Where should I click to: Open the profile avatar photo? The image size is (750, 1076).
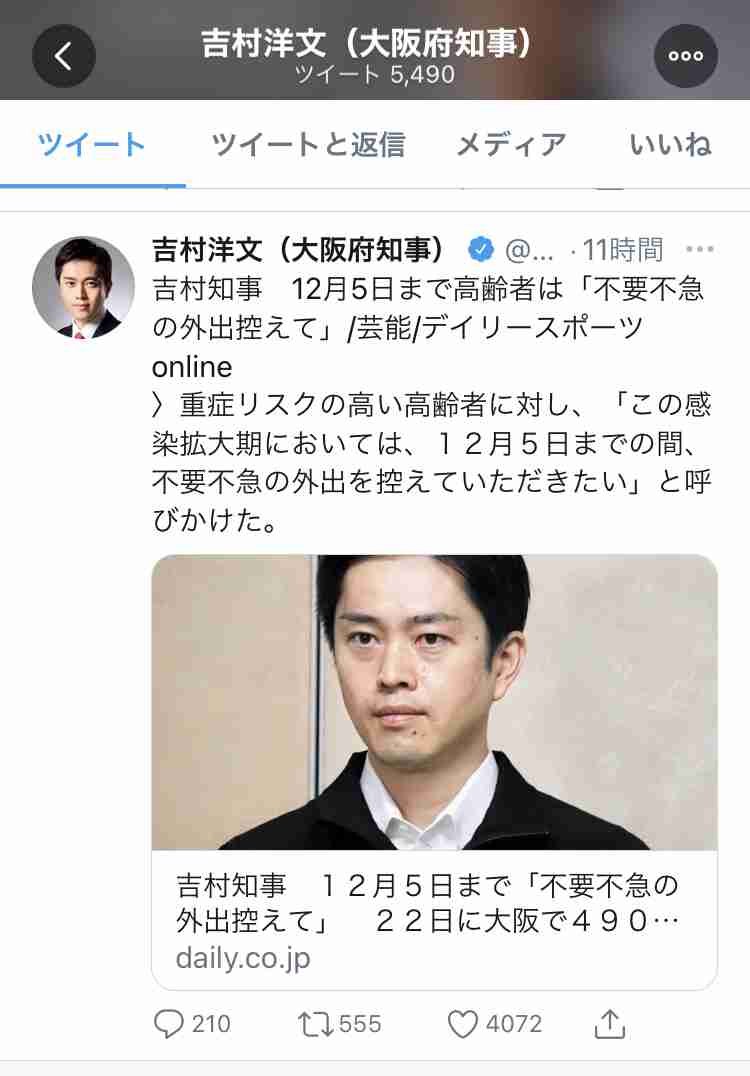pos(83,288)
